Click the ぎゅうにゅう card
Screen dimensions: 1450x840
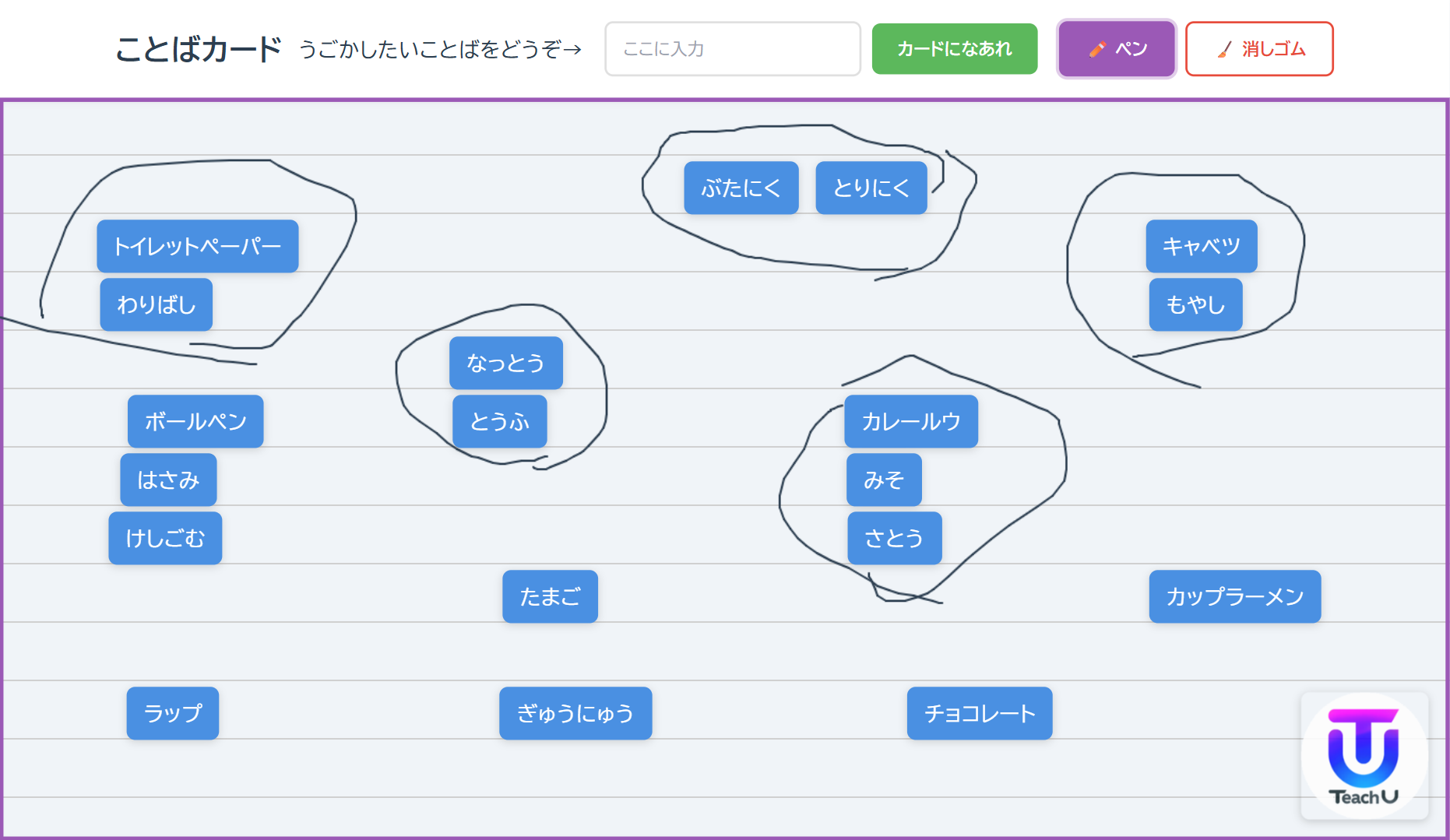(x=575, y=713)
